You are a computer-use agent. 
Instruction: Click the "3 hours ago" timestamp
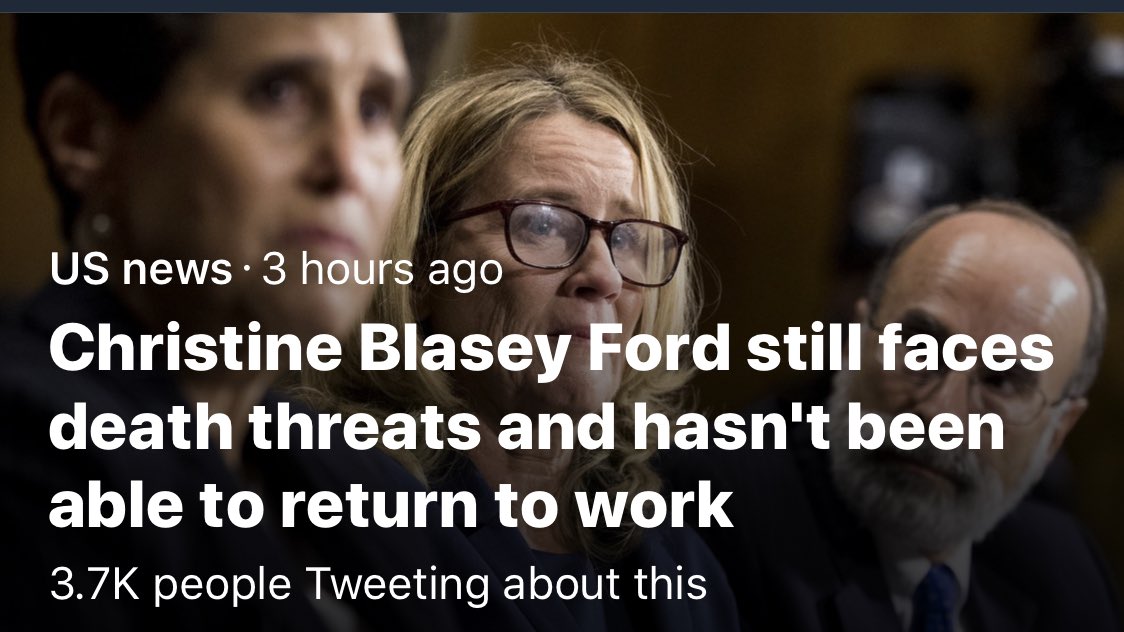[382, 270]
